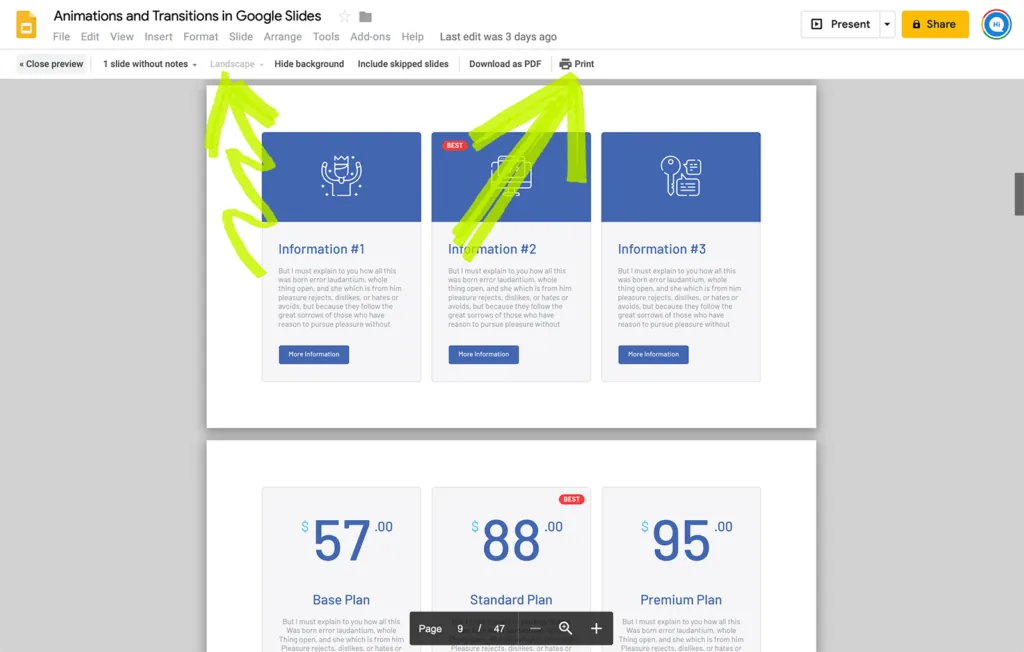Open the Landscape orientation dropdown
The image size is (1024, 652).
click(236, 64)
